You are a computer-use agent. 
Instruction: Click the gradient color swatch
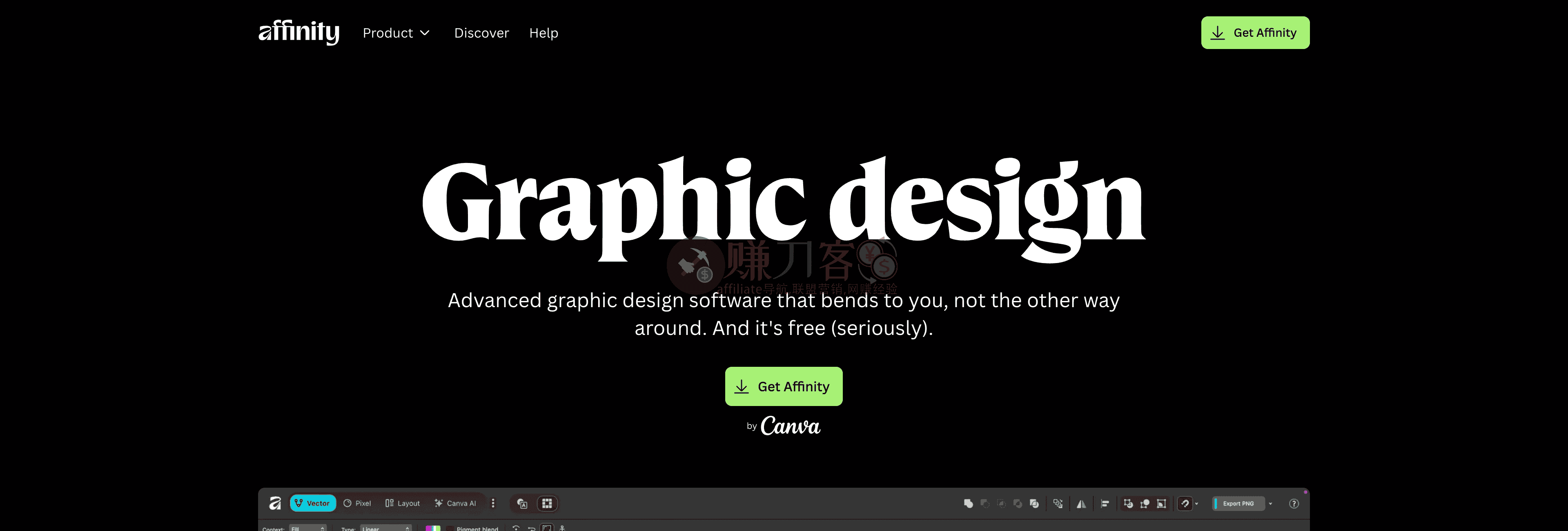tap(433, 529)
